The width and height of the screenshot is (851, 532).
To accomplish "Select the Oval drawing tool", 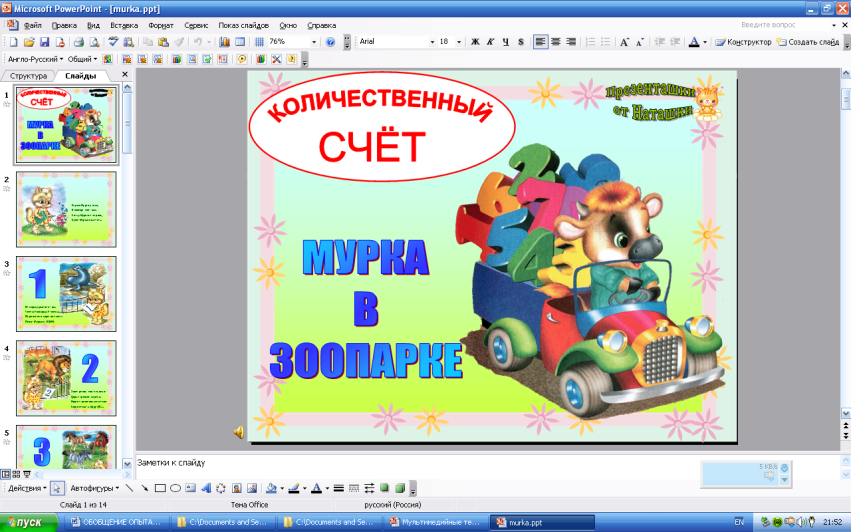I will coord(175,488).
